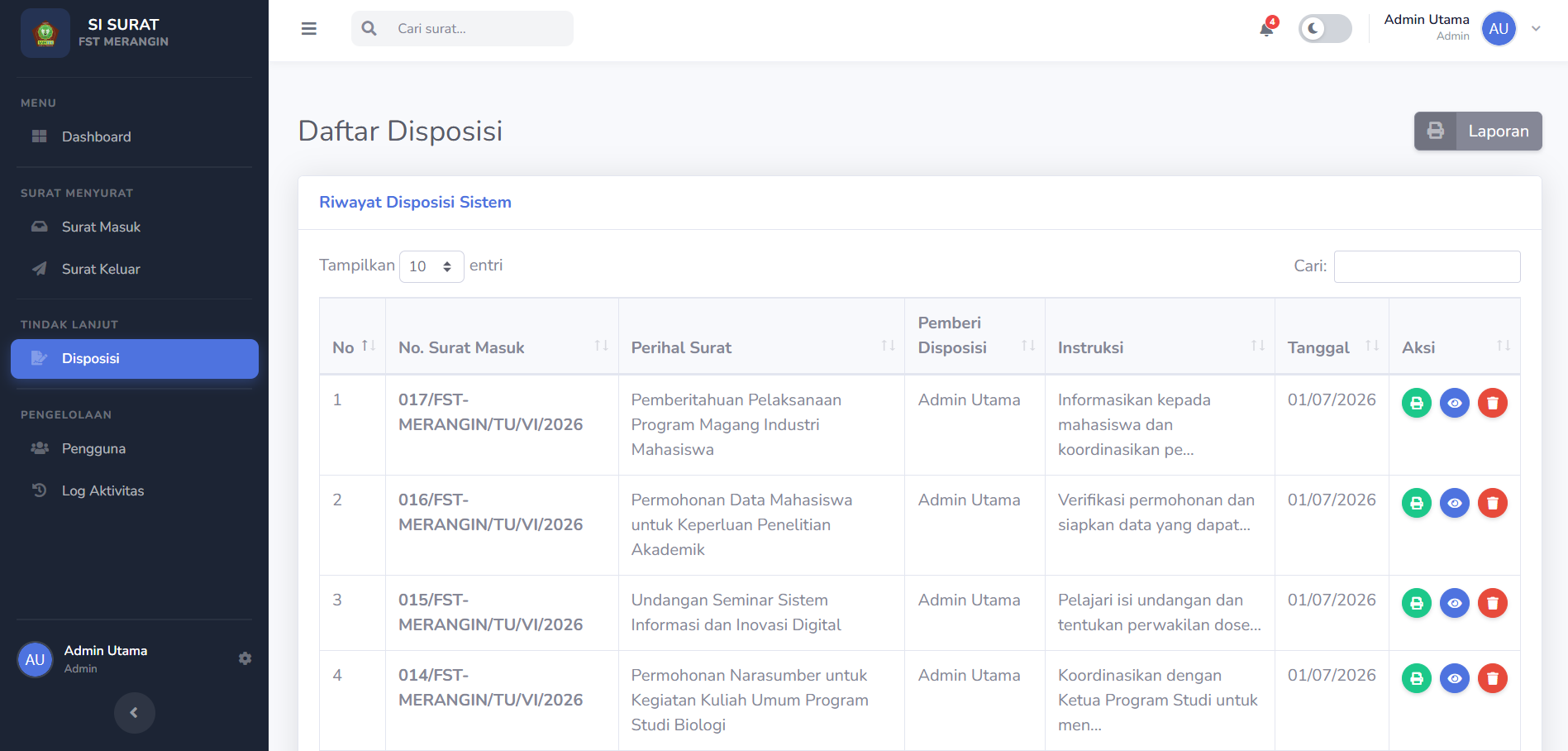The height and width of the screenshot is (751, 1568).
Task: Select Disposisi sidebar item
Action: coord(135,359)
